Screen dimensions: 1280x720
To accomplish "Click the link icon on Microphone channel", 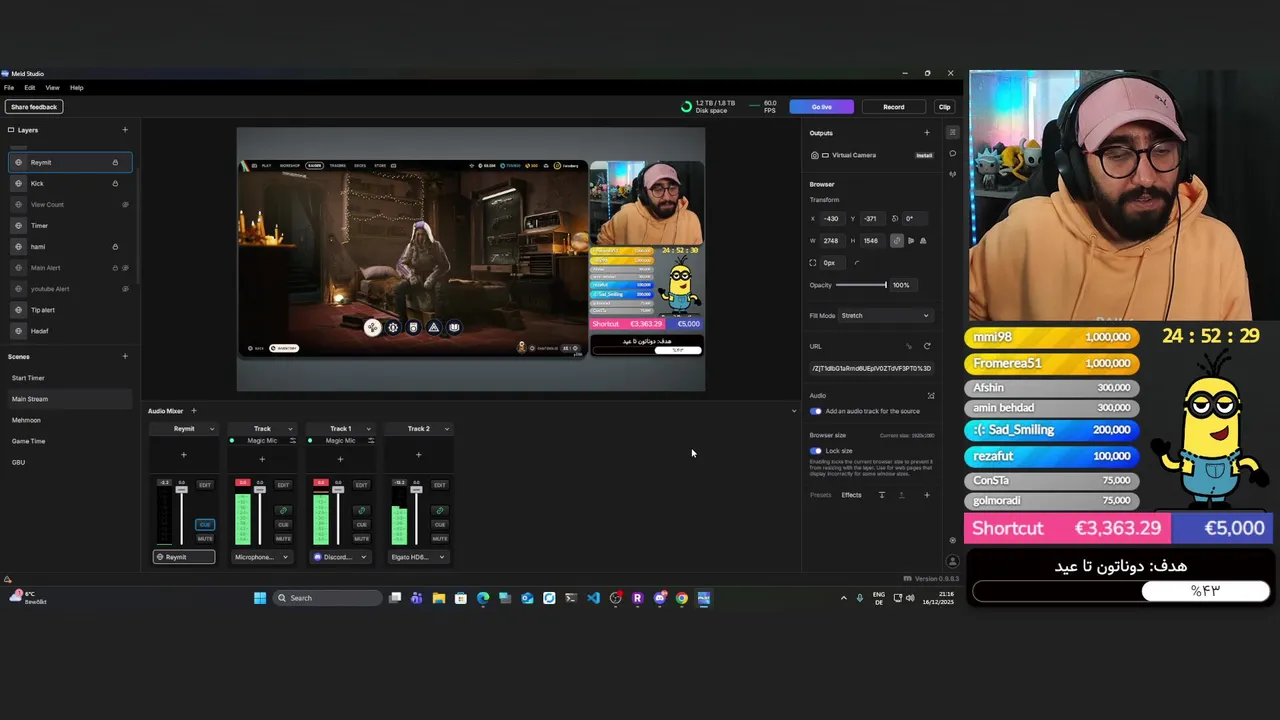I will 283,510.
